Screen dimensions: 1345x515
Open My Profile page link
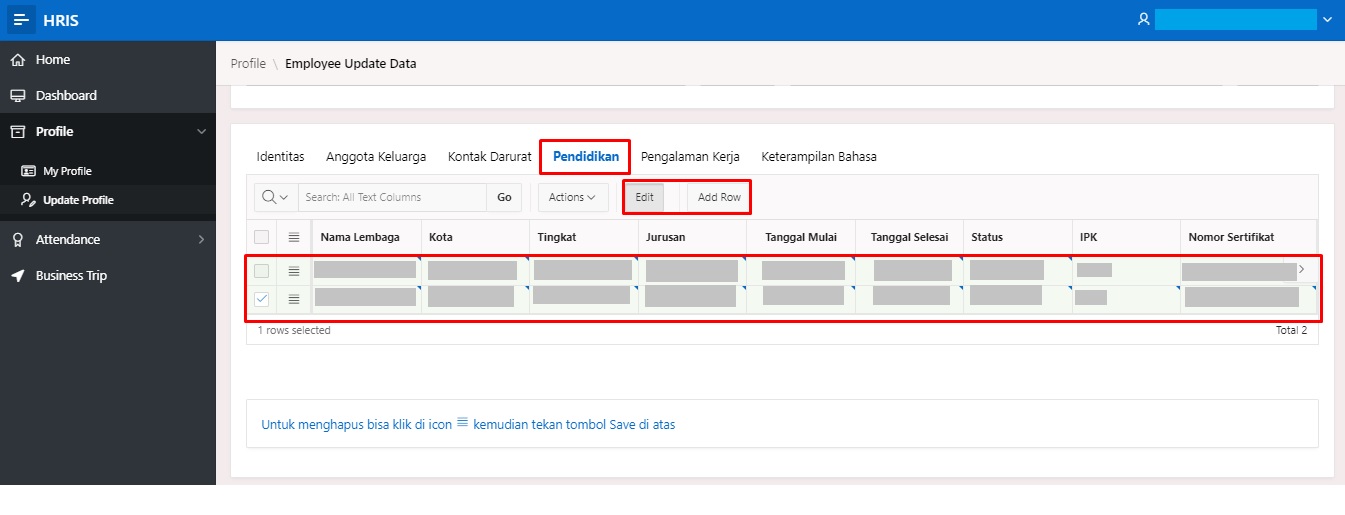67,171
